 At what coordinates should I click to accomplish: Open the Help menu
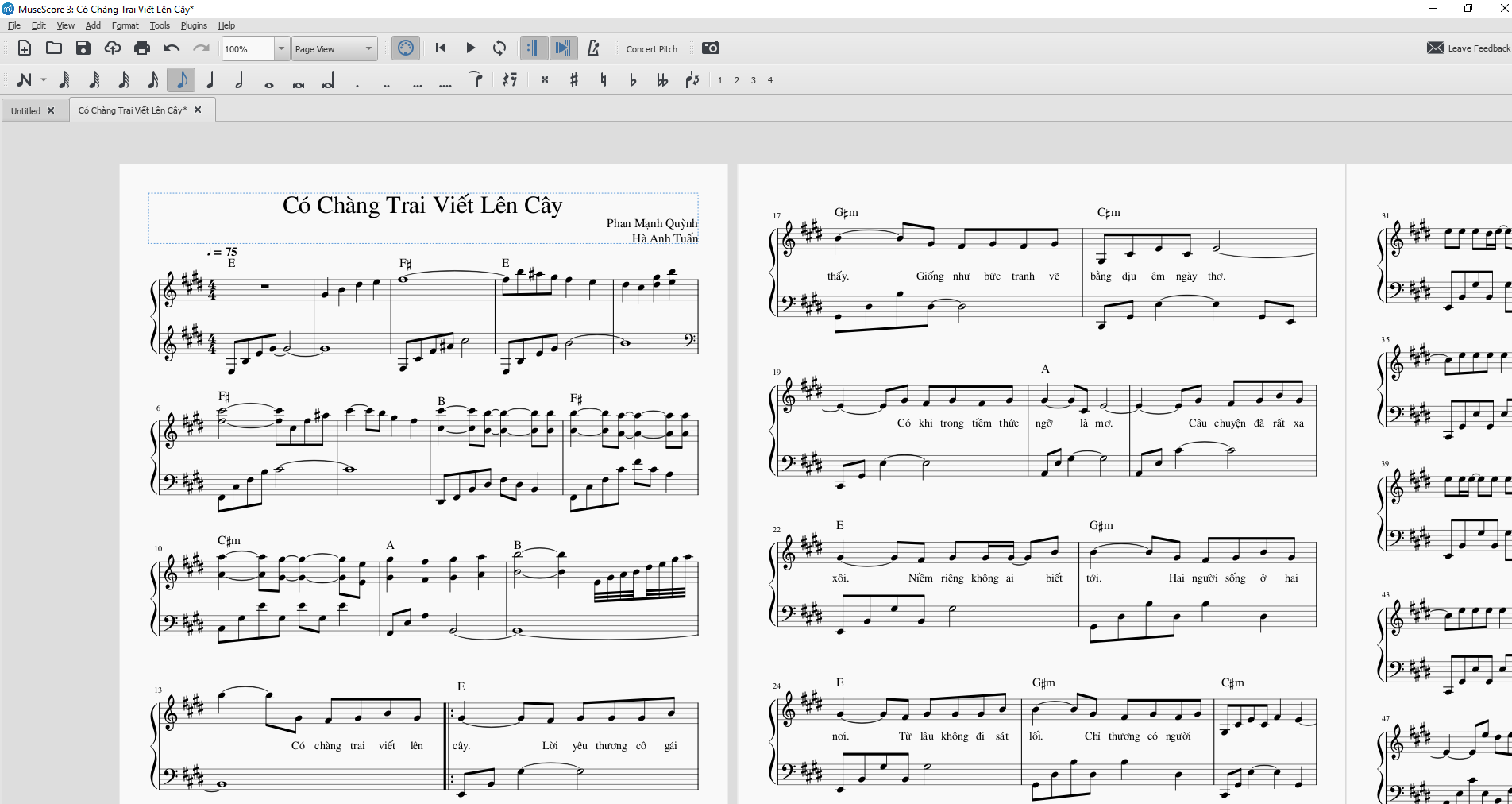click(x=226, y=25)
